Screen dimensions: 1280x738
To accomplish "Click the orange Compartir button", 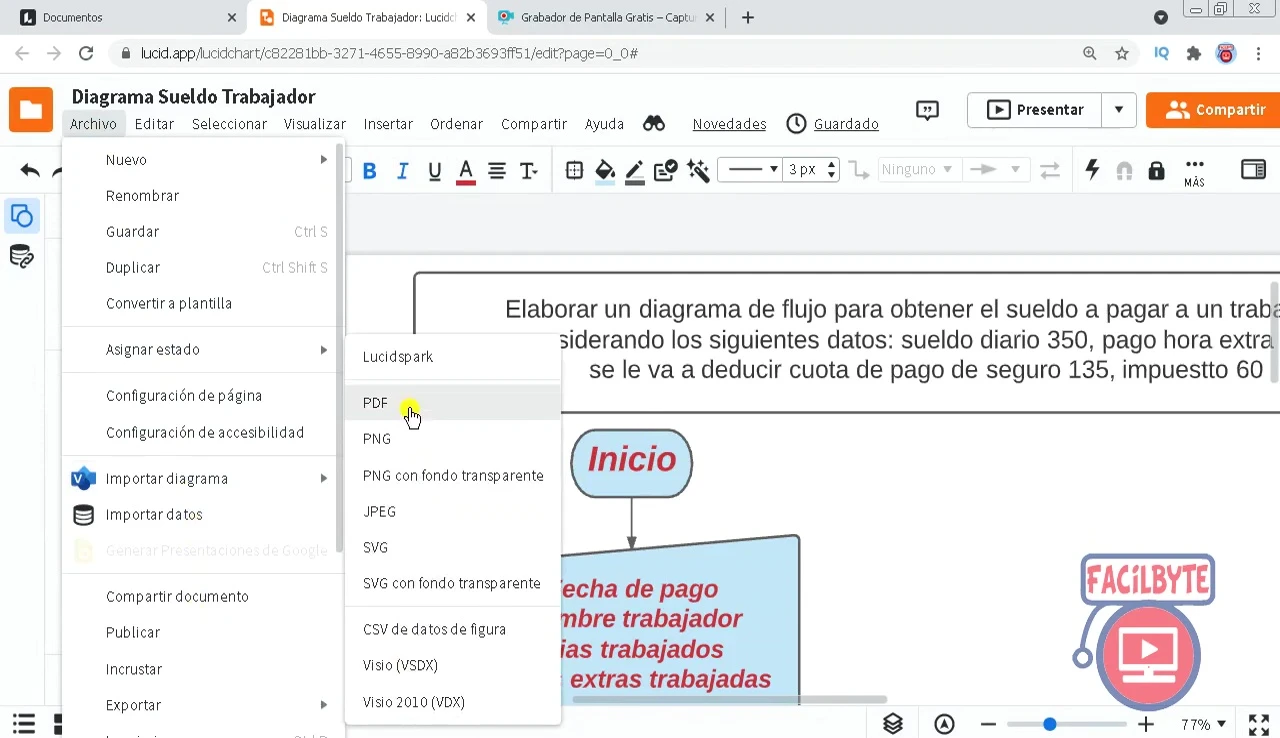I will [1213, 110].
